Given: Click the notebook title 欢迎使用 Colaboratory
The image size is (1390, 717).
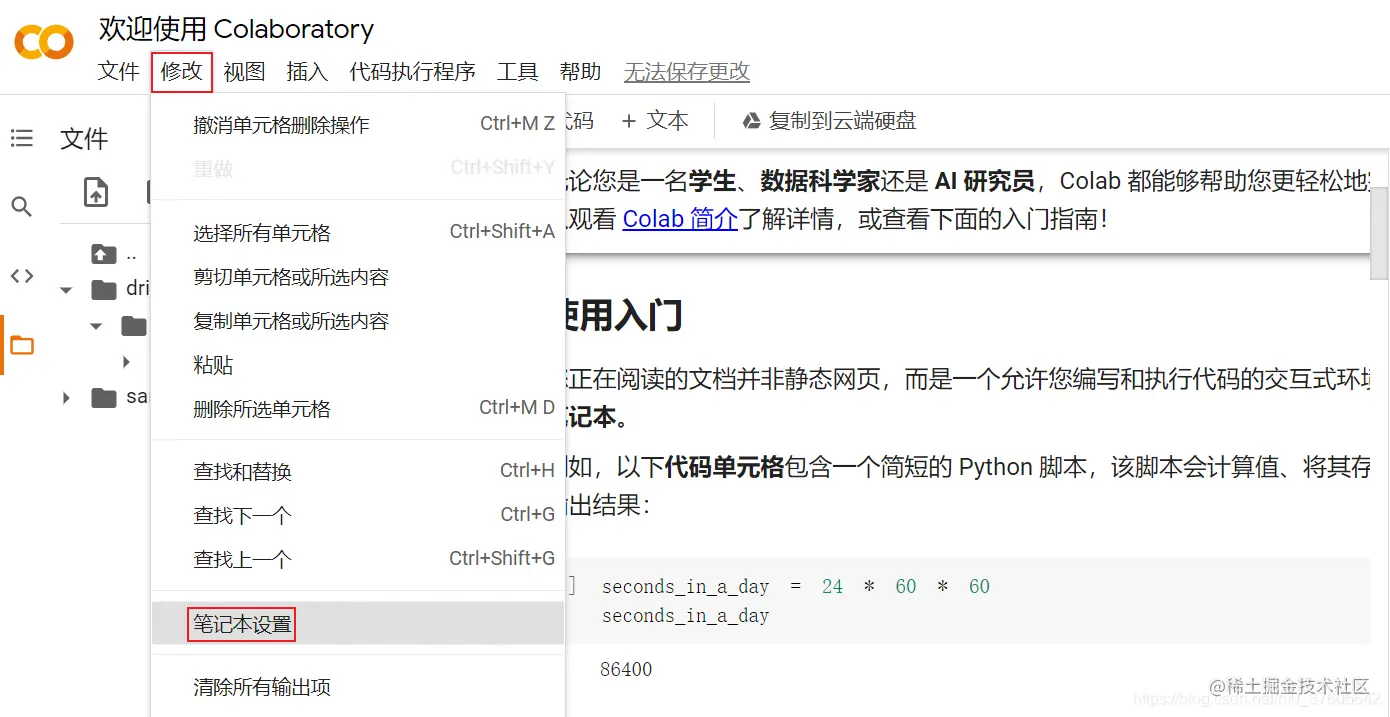Looking at the screenshot, I should tap(236, 29).
